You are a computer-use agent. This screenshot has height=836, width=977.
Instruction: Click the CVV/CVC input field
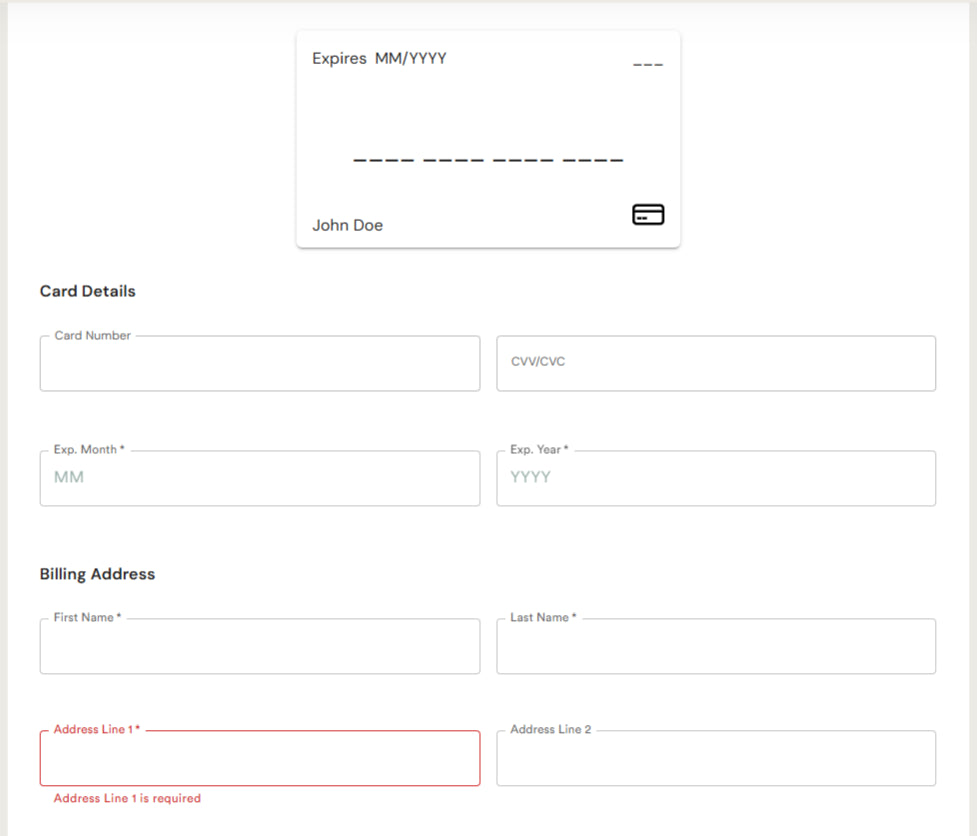coord(715,364)
